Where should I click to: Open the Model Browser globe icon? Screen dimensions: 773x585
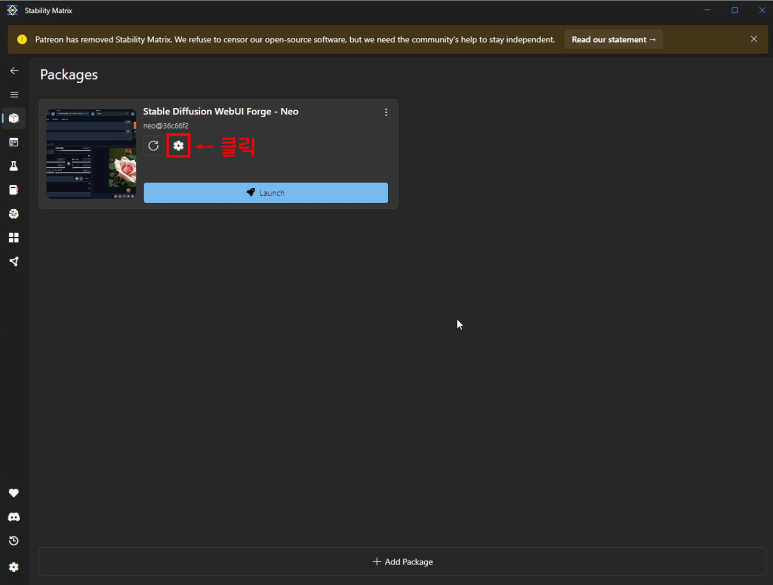14,214
